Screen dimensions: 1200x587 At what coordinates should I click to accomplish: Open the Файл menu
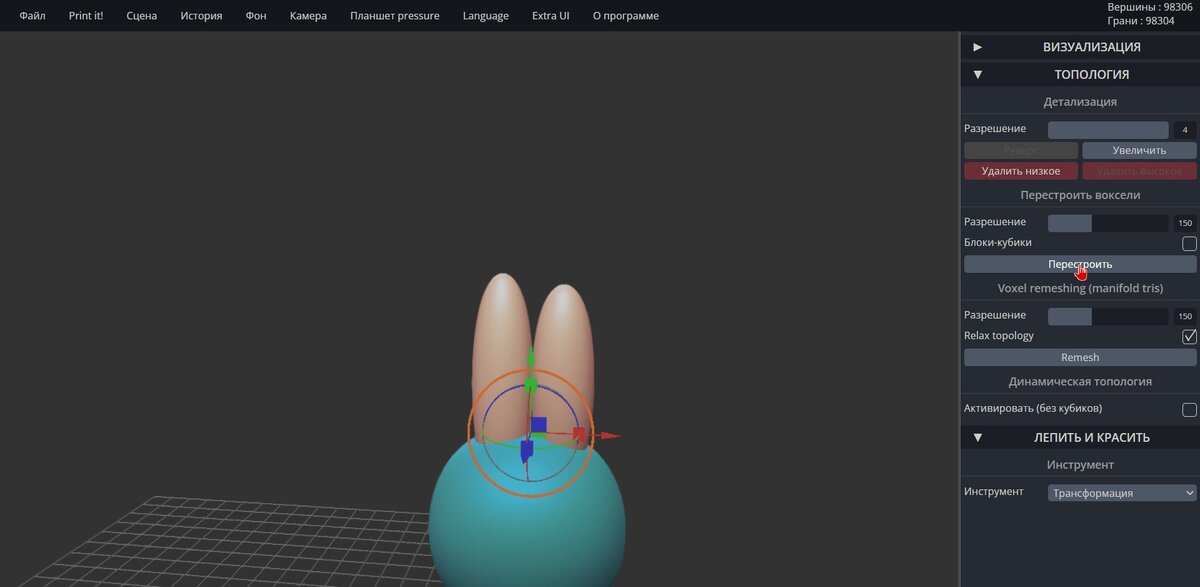tap(32, 16)
